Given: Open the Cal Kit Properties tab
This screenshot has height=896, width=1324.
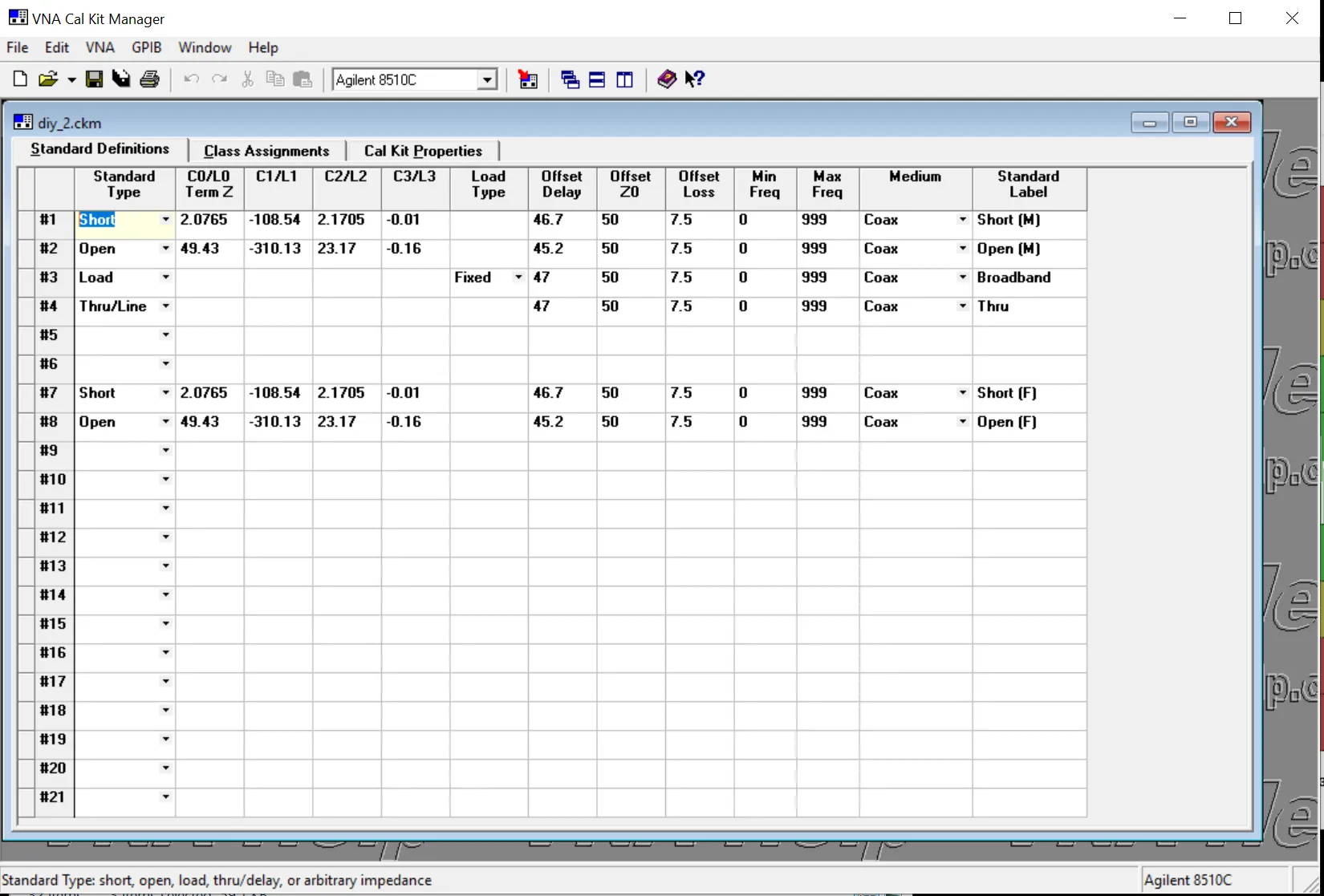Looking at the screenshot, I should [x=423, y=151].
